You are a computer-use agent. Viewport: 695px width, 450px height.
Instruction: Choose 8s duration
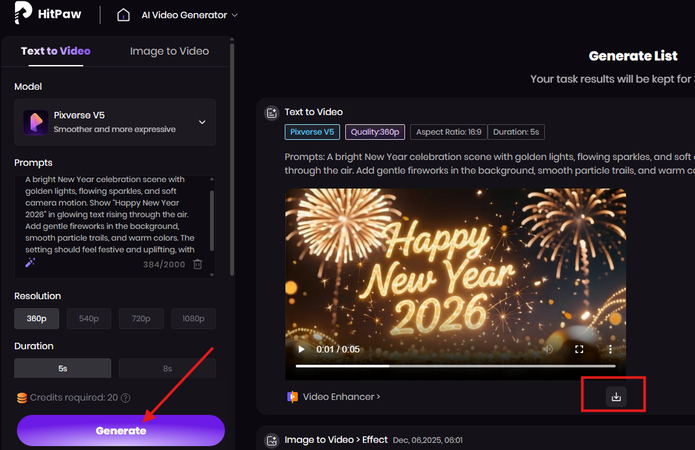pos(167,368)
